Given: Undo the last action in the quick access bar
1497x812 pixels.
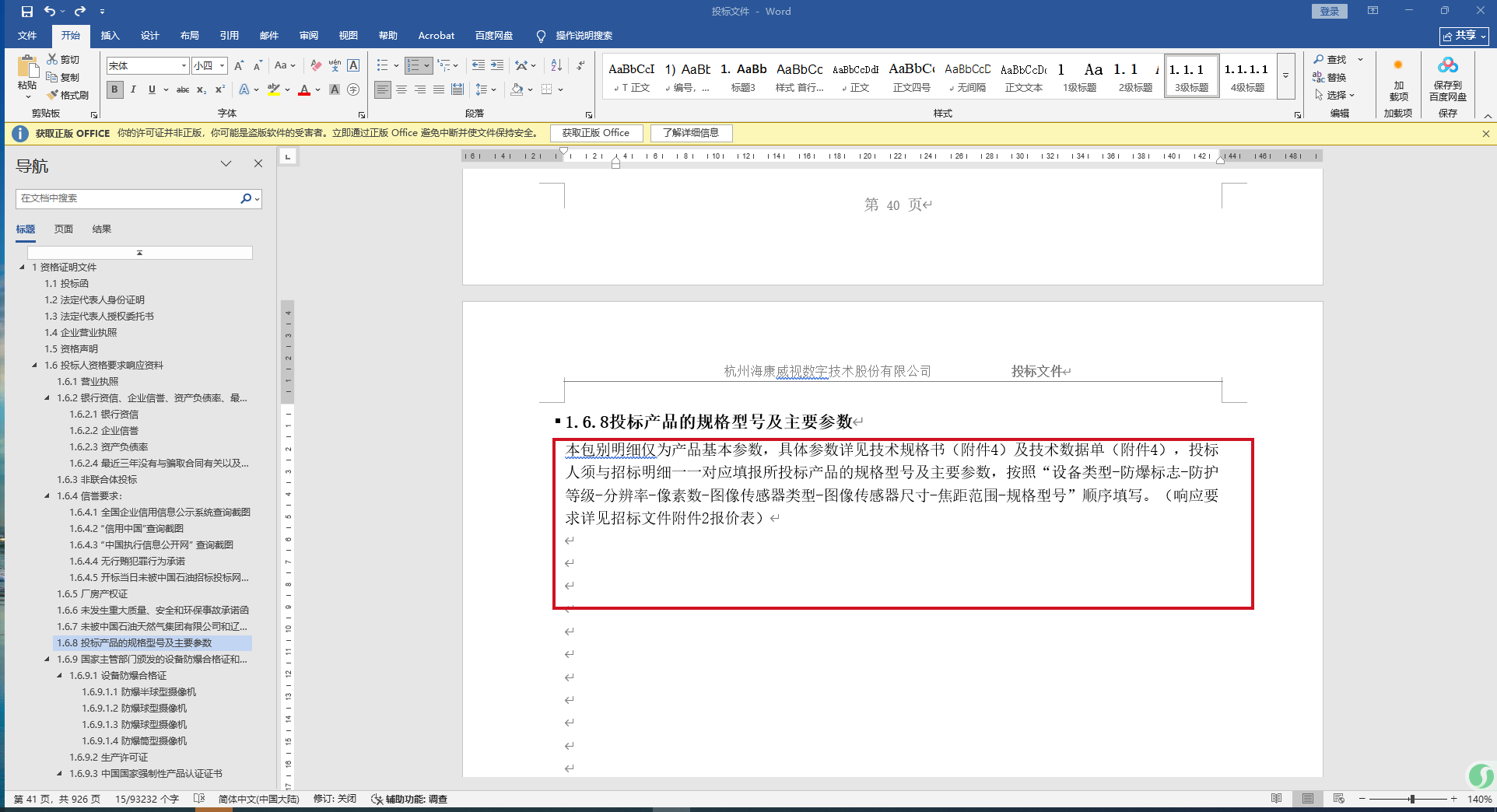Looking at the screenshot, I should click(50, 12).
